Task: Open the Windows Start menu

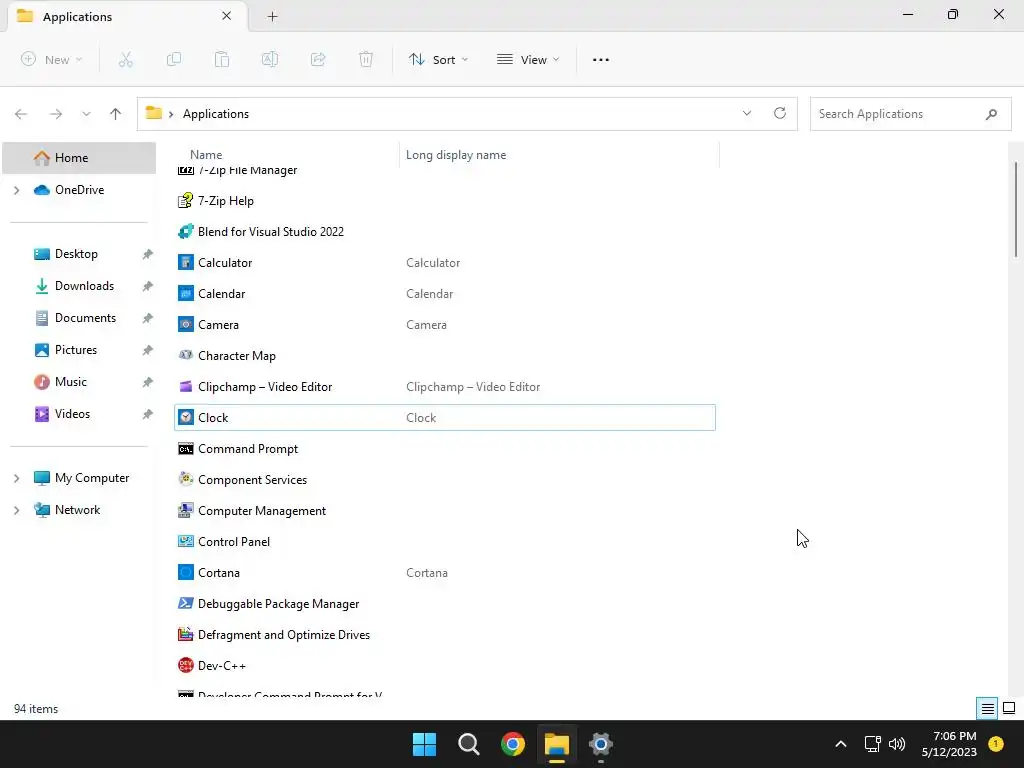Action: 424,744
